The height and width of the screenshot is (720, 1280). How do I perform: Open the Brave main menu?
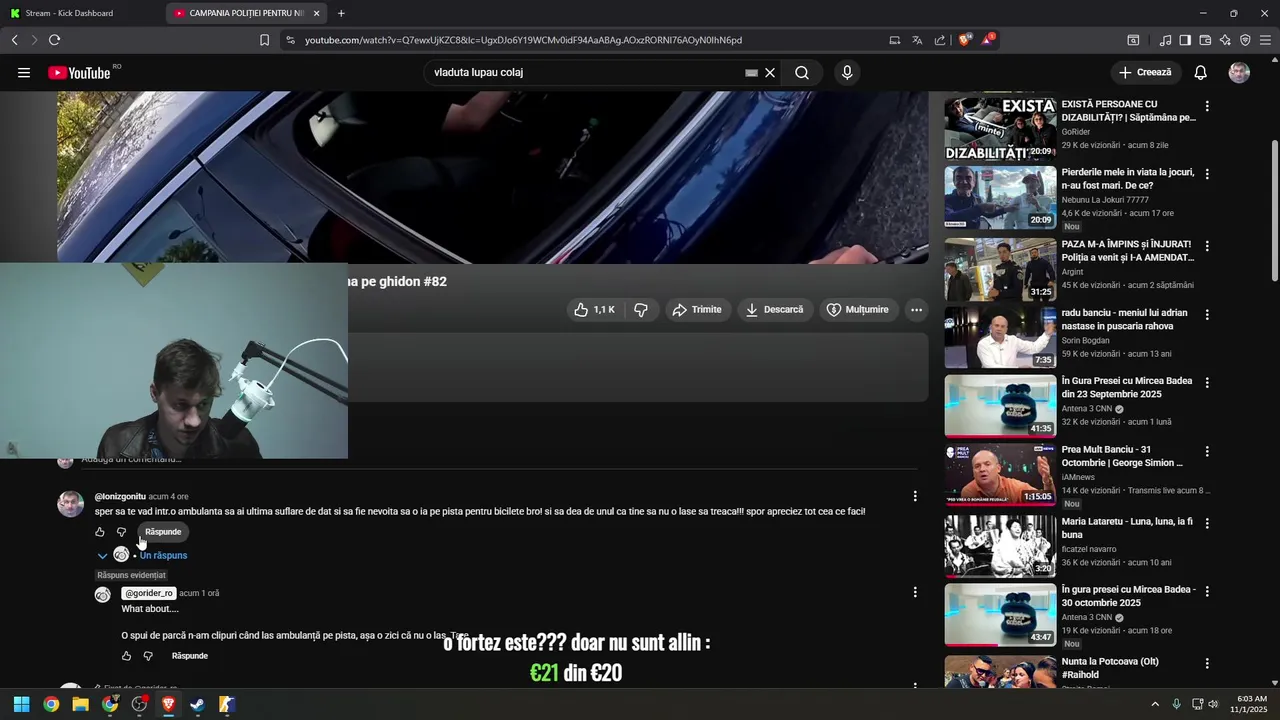click(1265, 40)
